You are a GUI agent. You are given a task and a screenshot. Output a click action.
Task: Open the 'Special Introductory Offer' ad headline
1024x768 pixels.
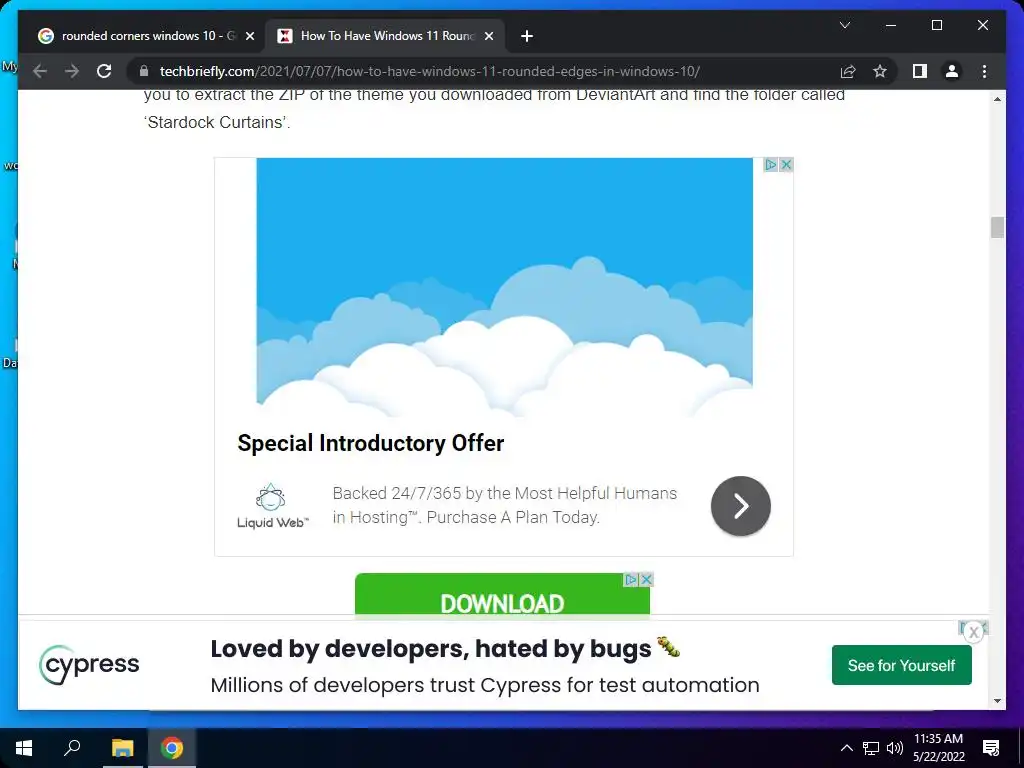tap(370, 443)
